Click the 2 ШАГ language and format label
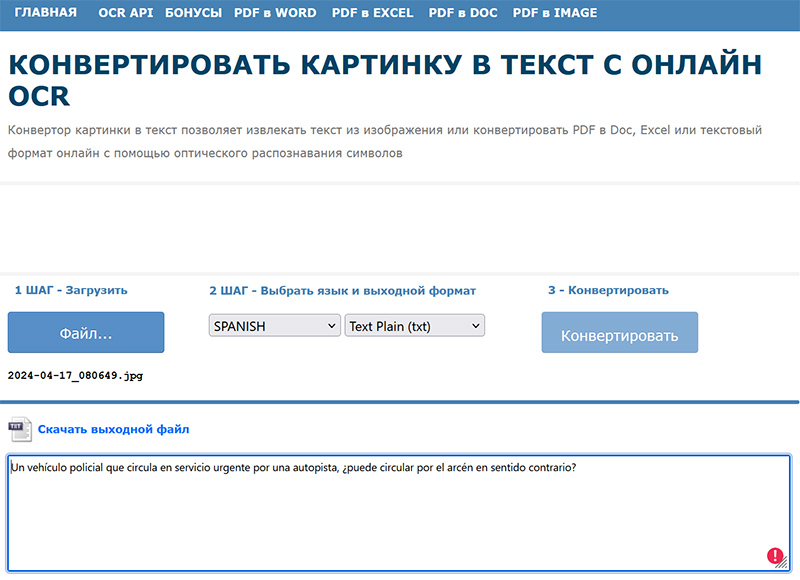 [342, 291]
